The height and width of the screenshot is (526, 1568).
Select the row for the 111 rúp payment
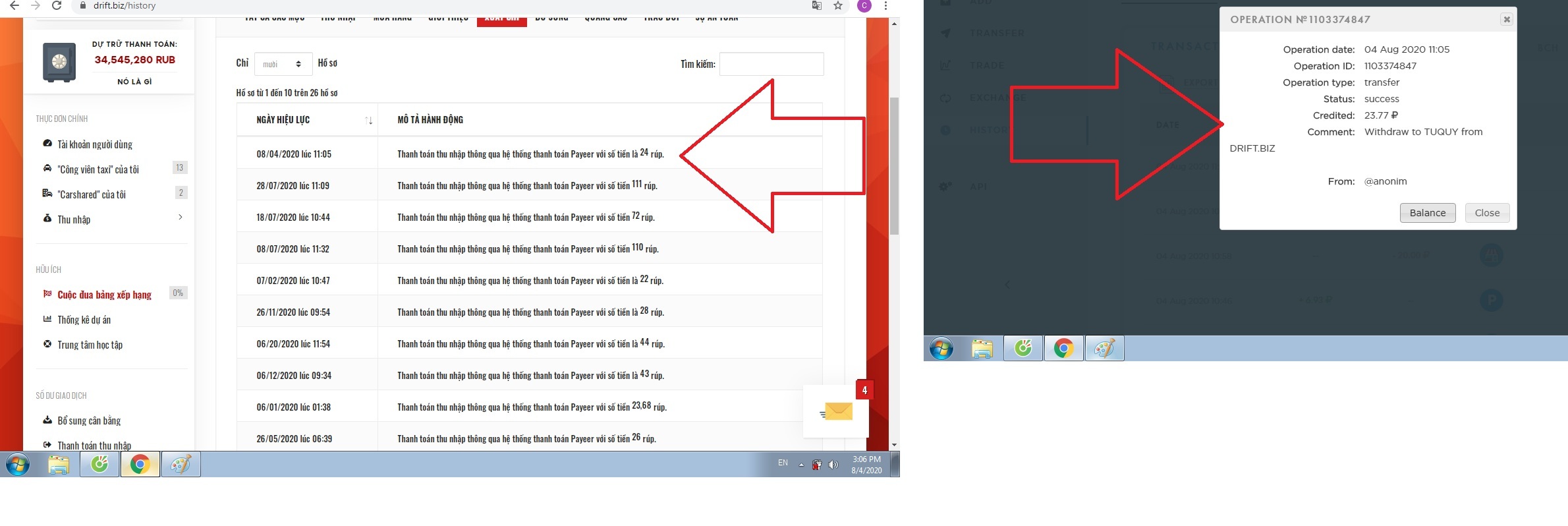click(530, 185)
